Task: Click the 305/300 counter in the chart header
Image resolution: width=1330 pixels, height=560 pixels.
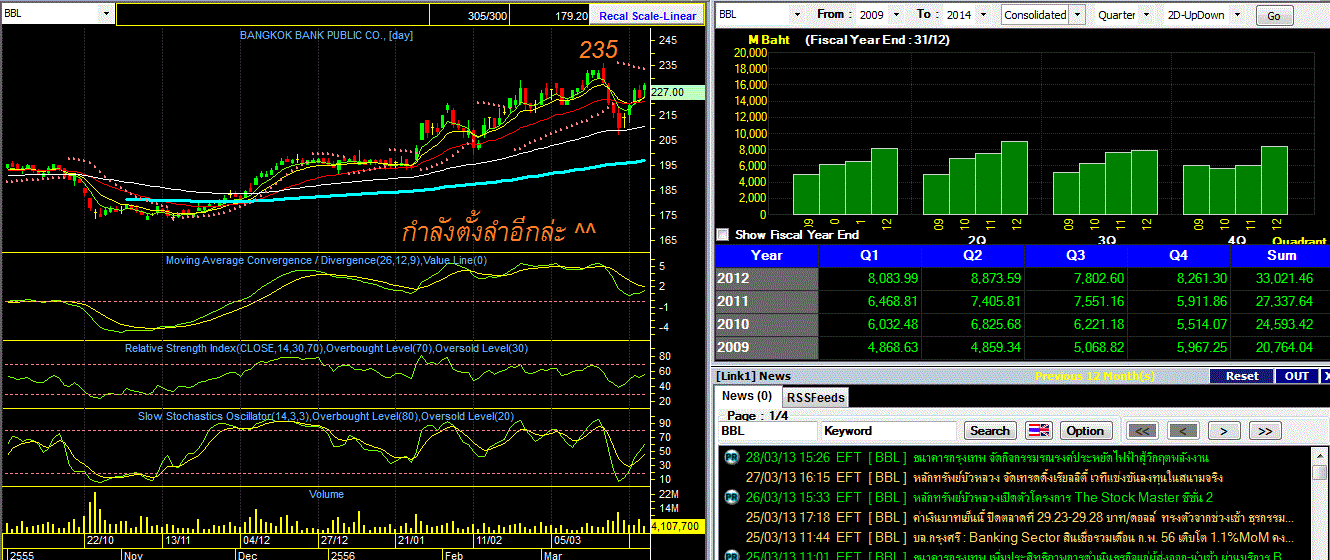Action: pos(487,16)
